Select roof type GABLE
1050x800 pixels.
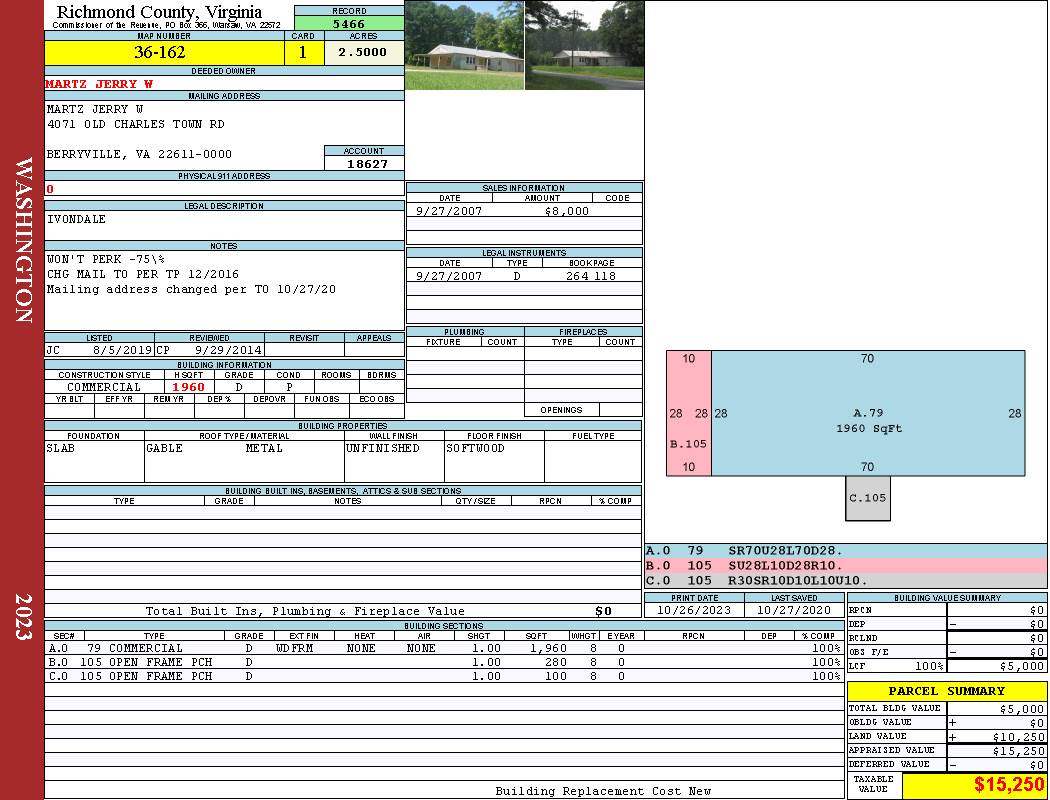click(165, 449)
